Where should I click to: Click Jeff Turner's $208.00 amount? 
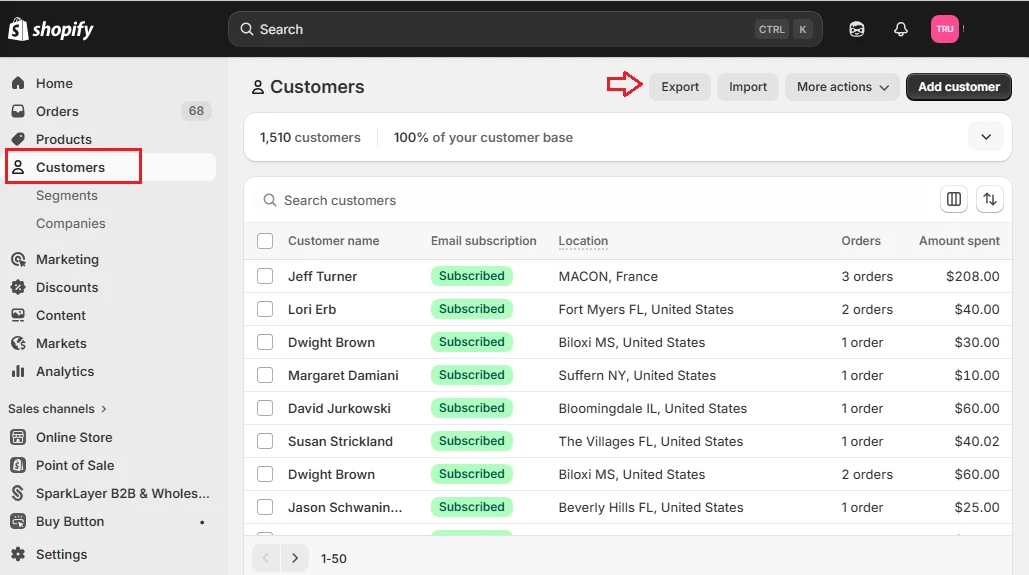click(973, 276)
